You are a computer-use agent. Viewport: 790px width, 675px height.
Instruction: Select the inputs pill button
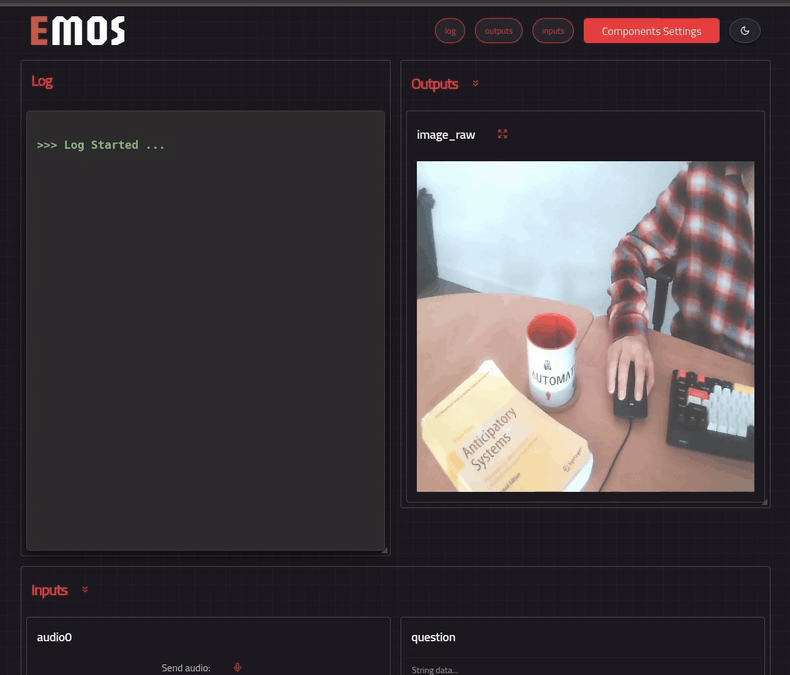(x=553, y=31)
